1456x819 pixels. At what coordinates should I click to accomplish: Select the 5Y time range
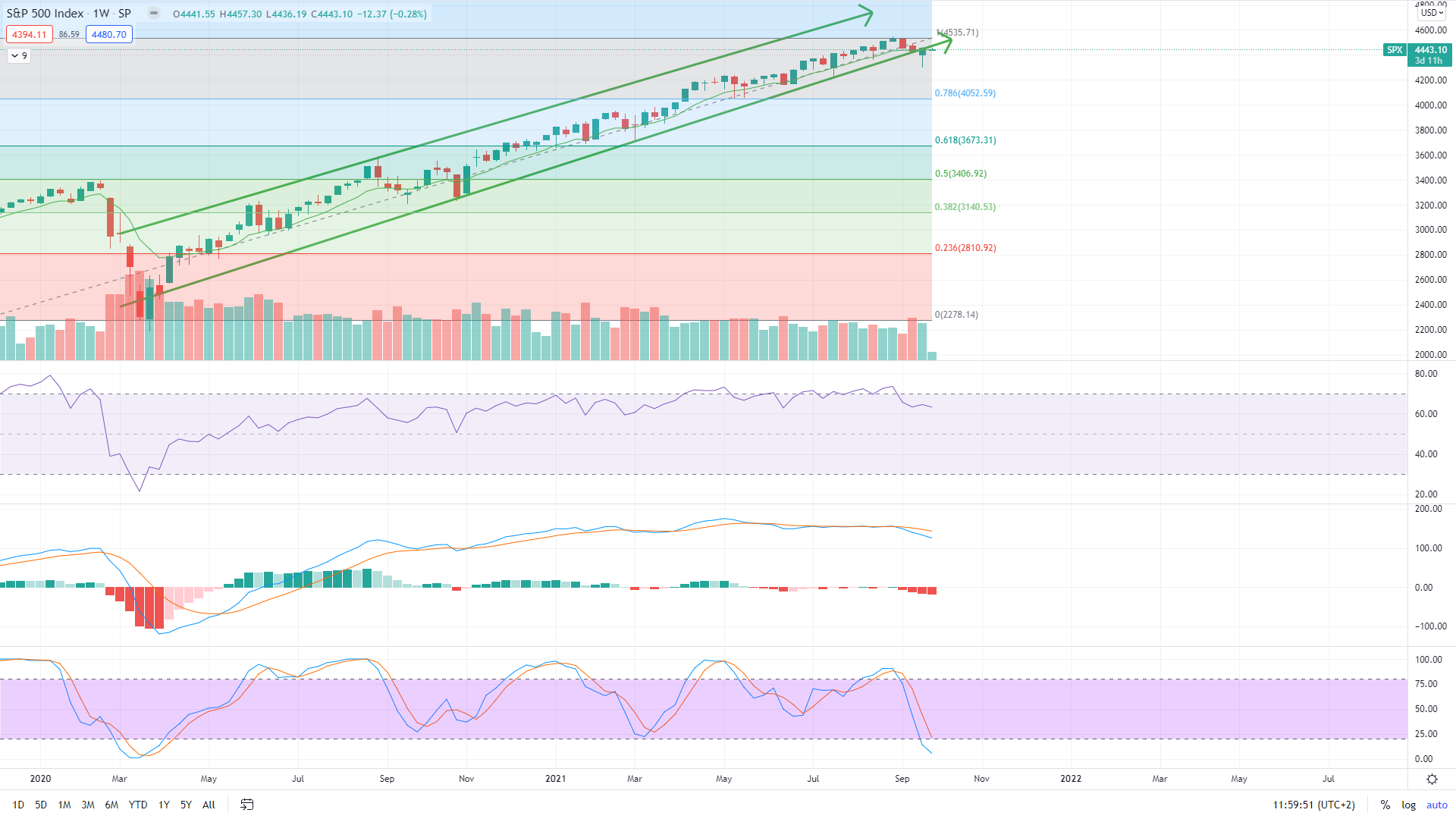pyautogui.click(x=186, y=805)
